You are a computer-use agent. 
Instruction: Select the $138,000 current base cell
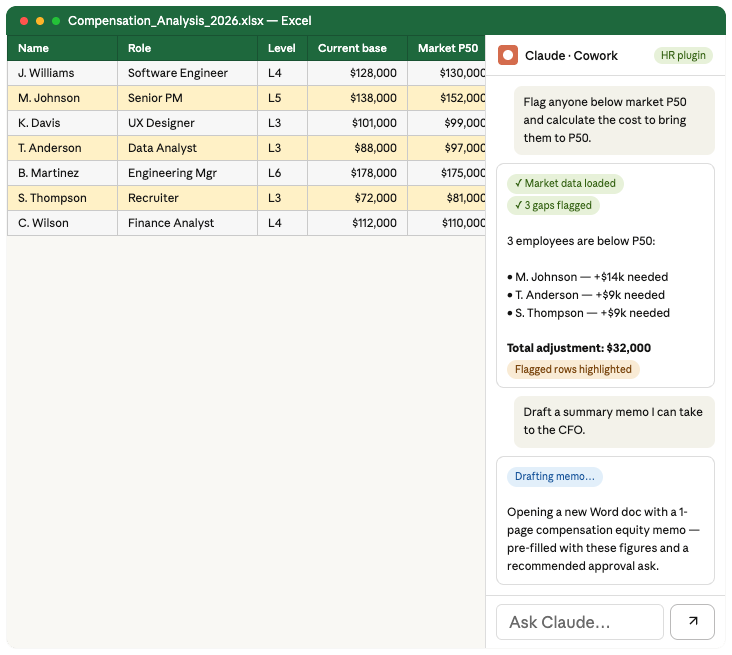tap(357, 98)
